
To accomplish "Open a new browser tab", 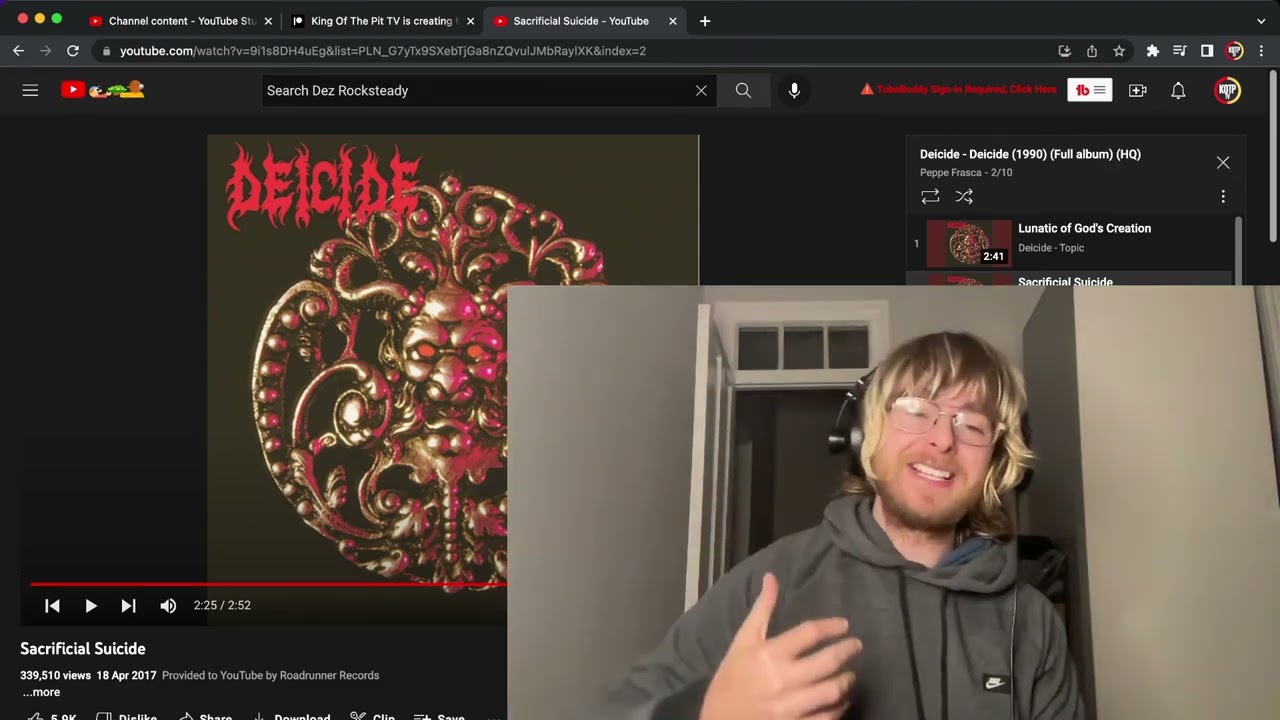I will (705, 21).
